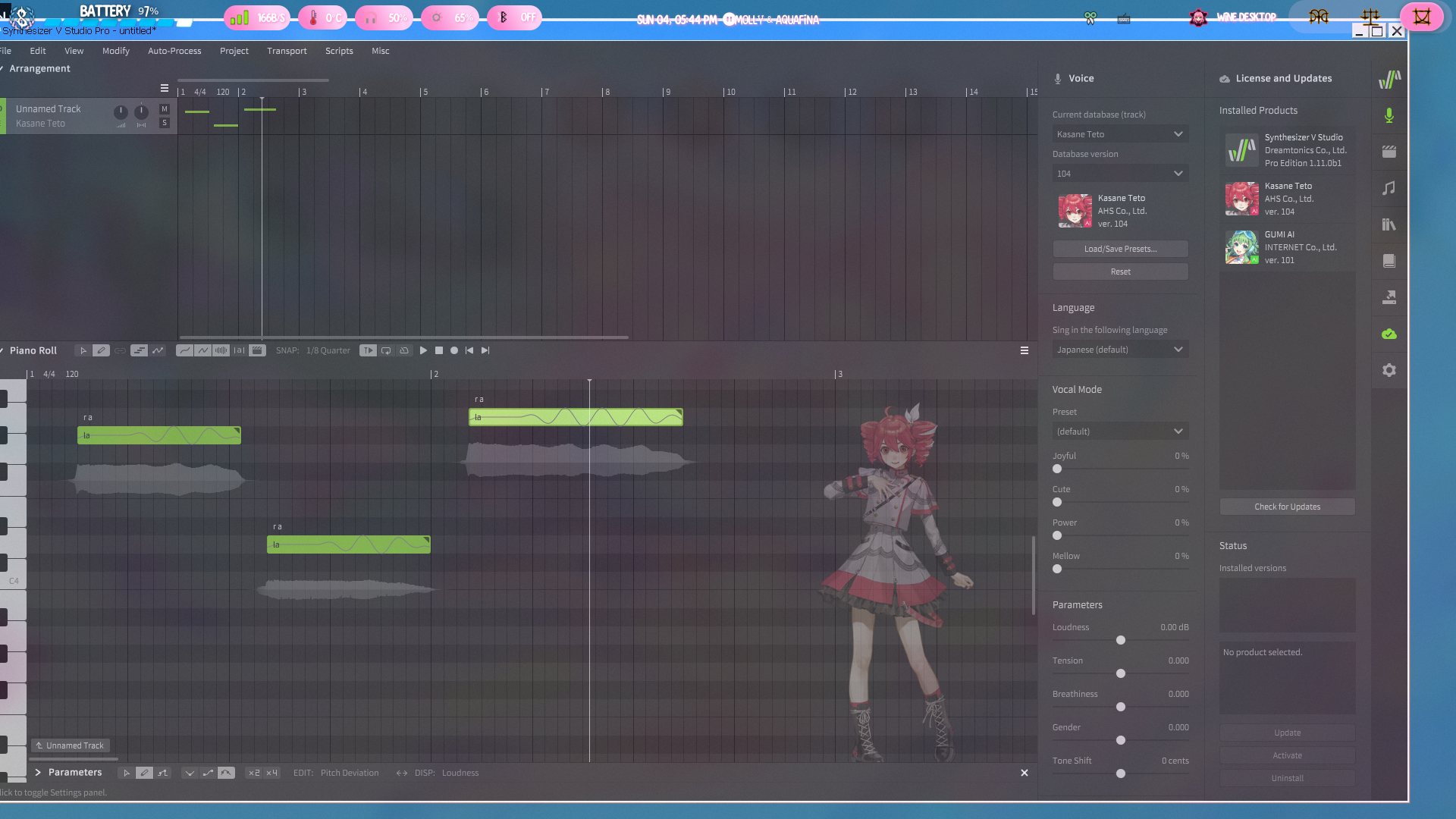Open the Settings gear side panel

click(1389, 370)
